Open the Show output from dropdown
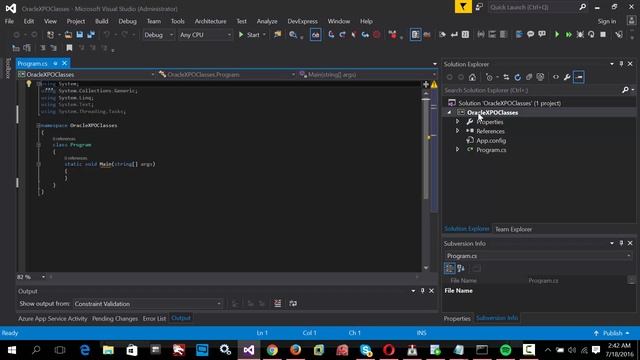The width and height of the screenshot is (640, 360). [x=148, y=304]
